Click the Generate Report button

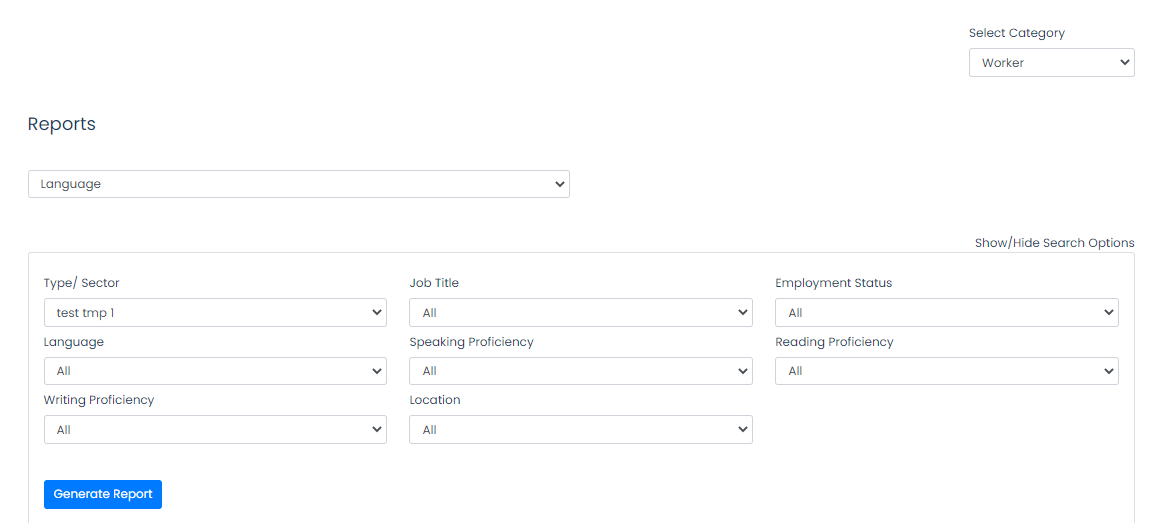[103, 494]
